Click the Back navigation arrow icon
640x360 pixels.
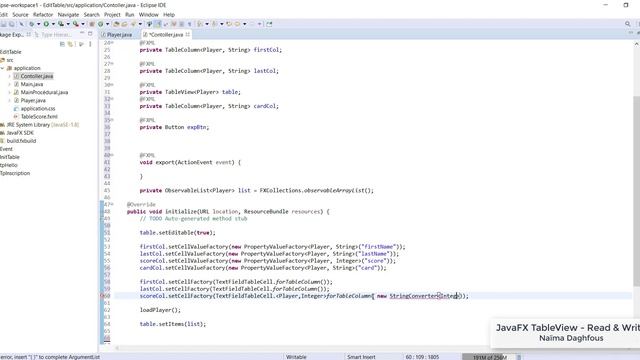click(237, 24)
